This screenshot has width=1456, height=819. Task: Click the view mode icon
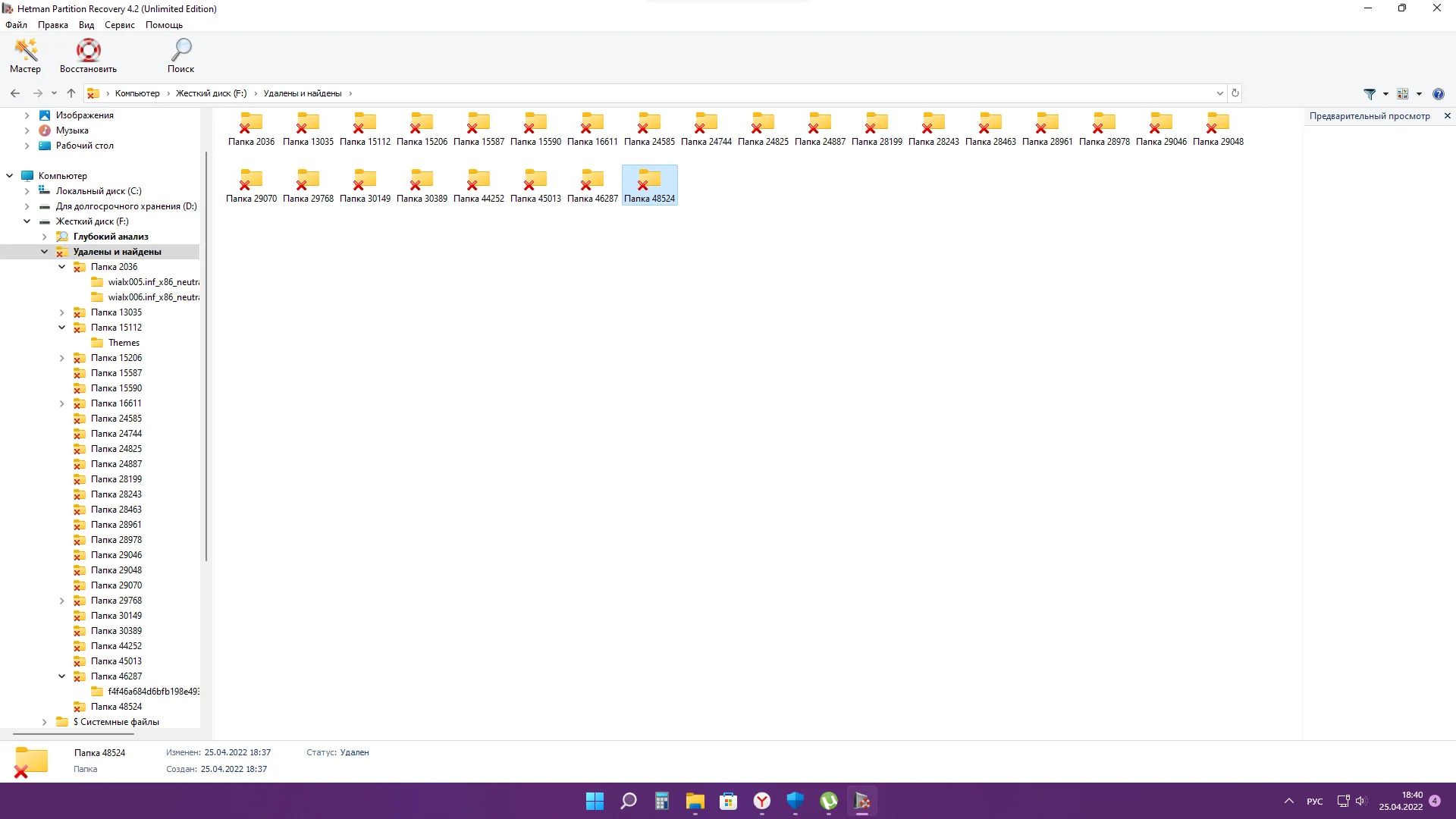click(x=1402, y=94)
